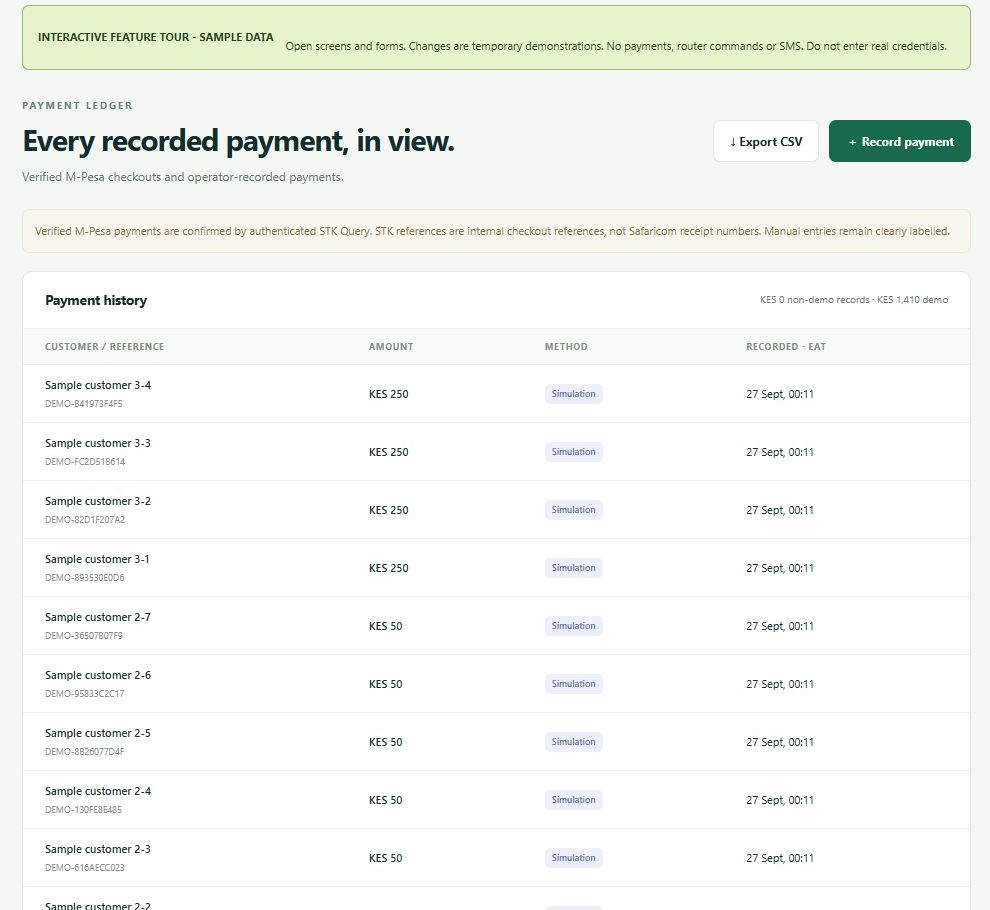
Task: Select reference DEMO-95833C2C17
Action: point(85,694)
